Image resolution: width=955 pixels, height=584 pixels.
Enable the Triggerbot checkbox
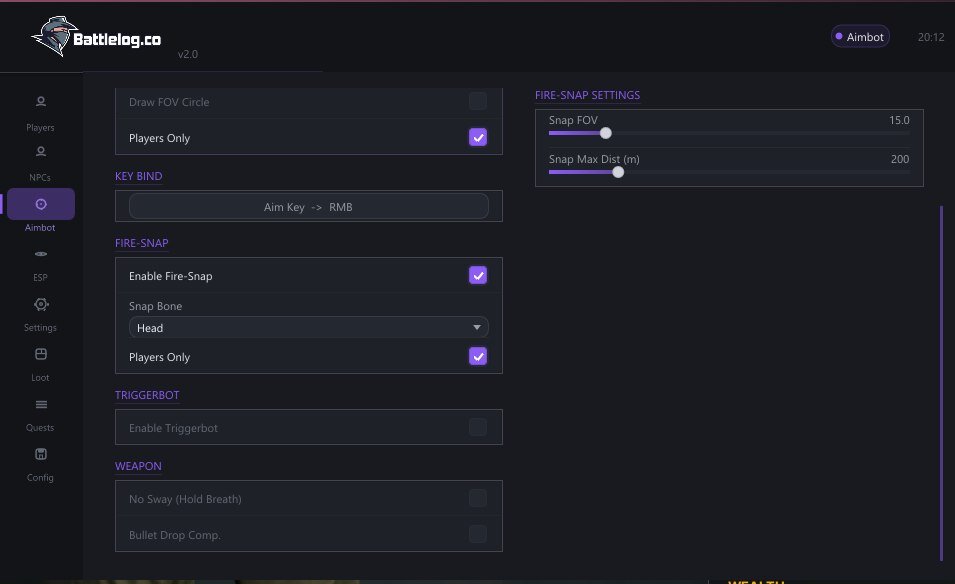(x=478, y=427)
